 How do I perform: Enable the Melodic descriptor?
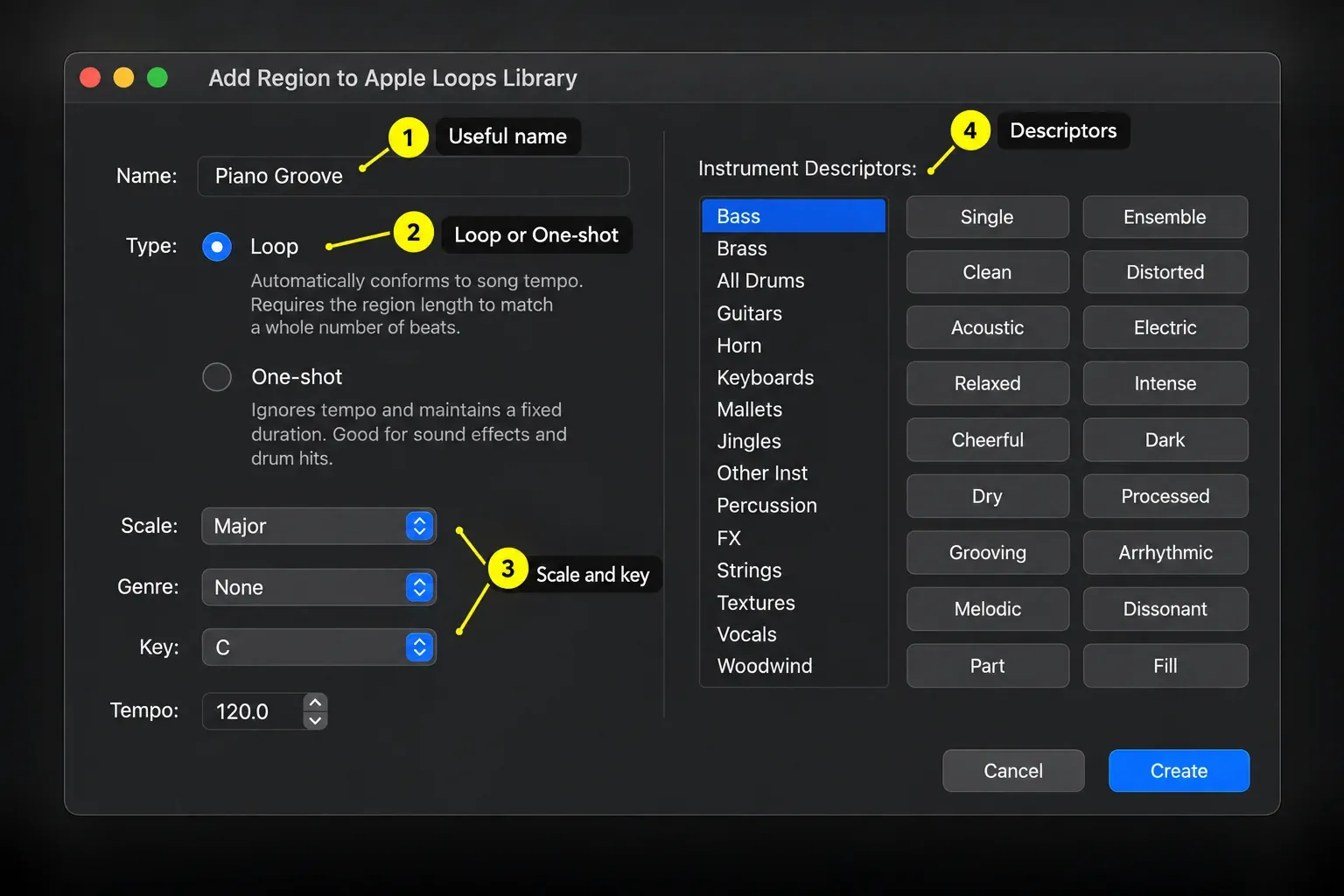point(987,609)
